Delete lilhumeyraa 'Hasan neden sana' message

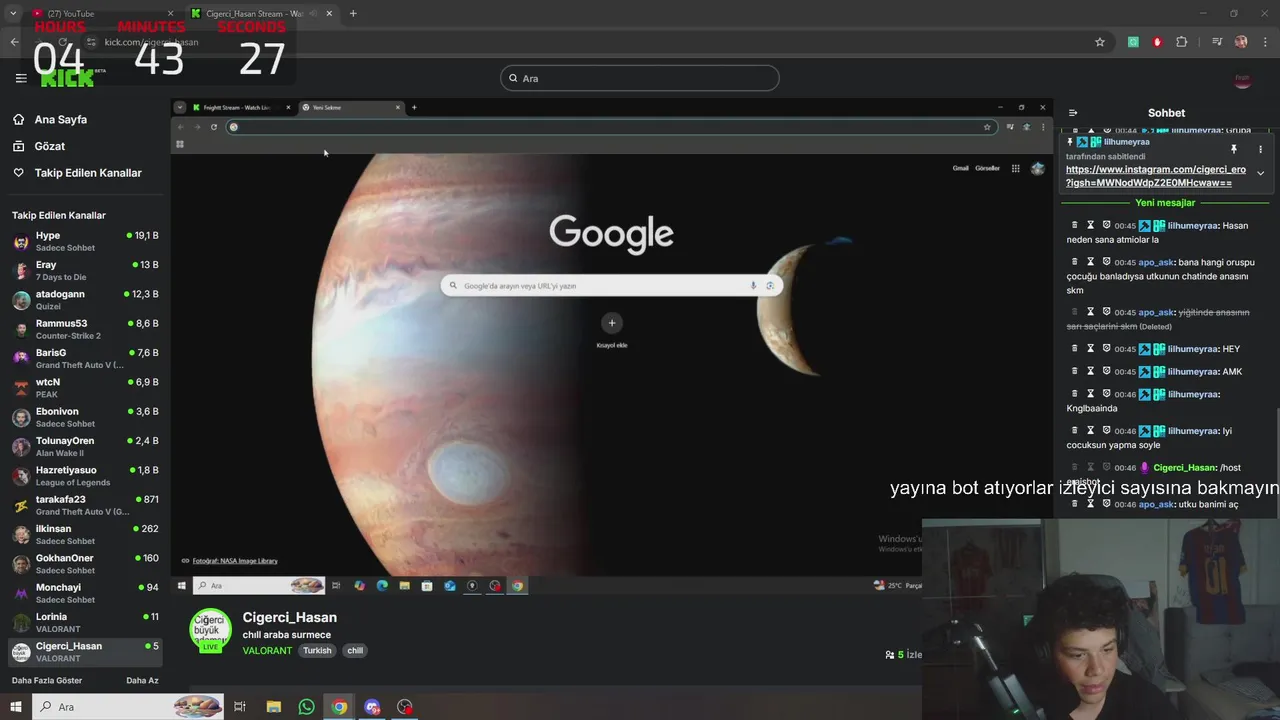click(1075, 225)
